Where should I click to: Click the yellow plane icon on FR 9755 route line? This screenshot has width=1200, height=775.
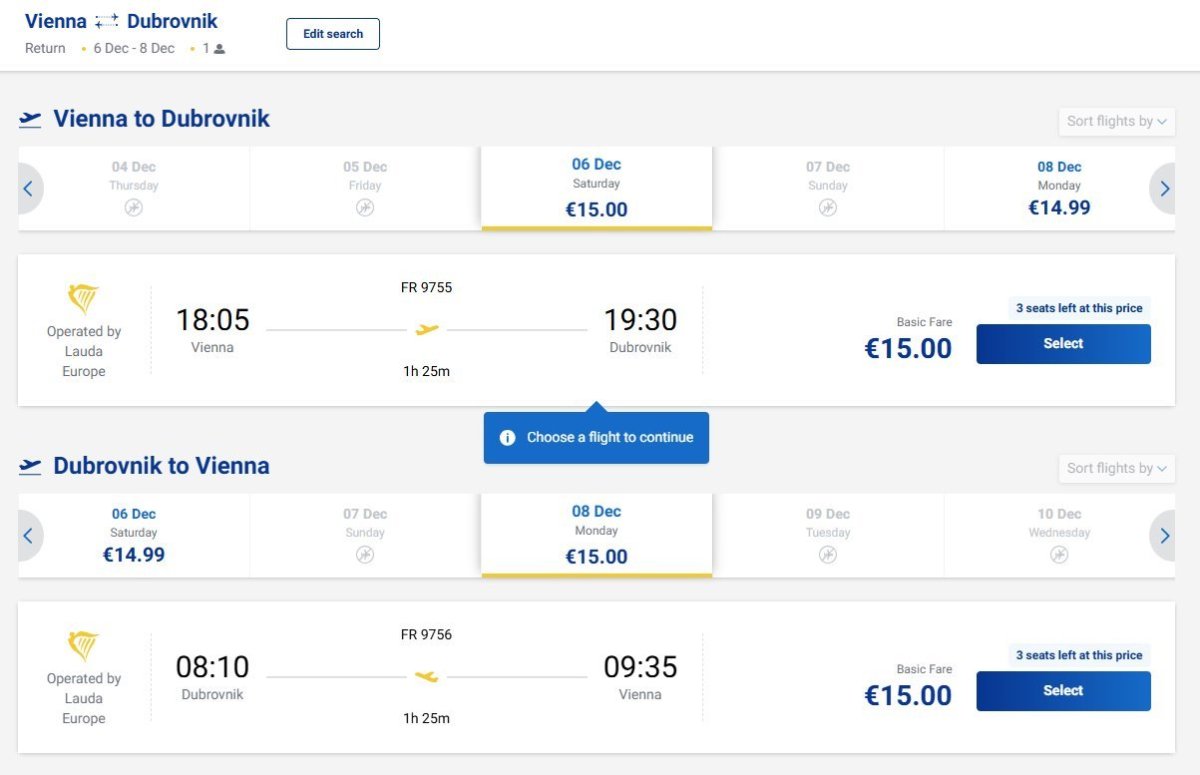click(x=427, y=329)
